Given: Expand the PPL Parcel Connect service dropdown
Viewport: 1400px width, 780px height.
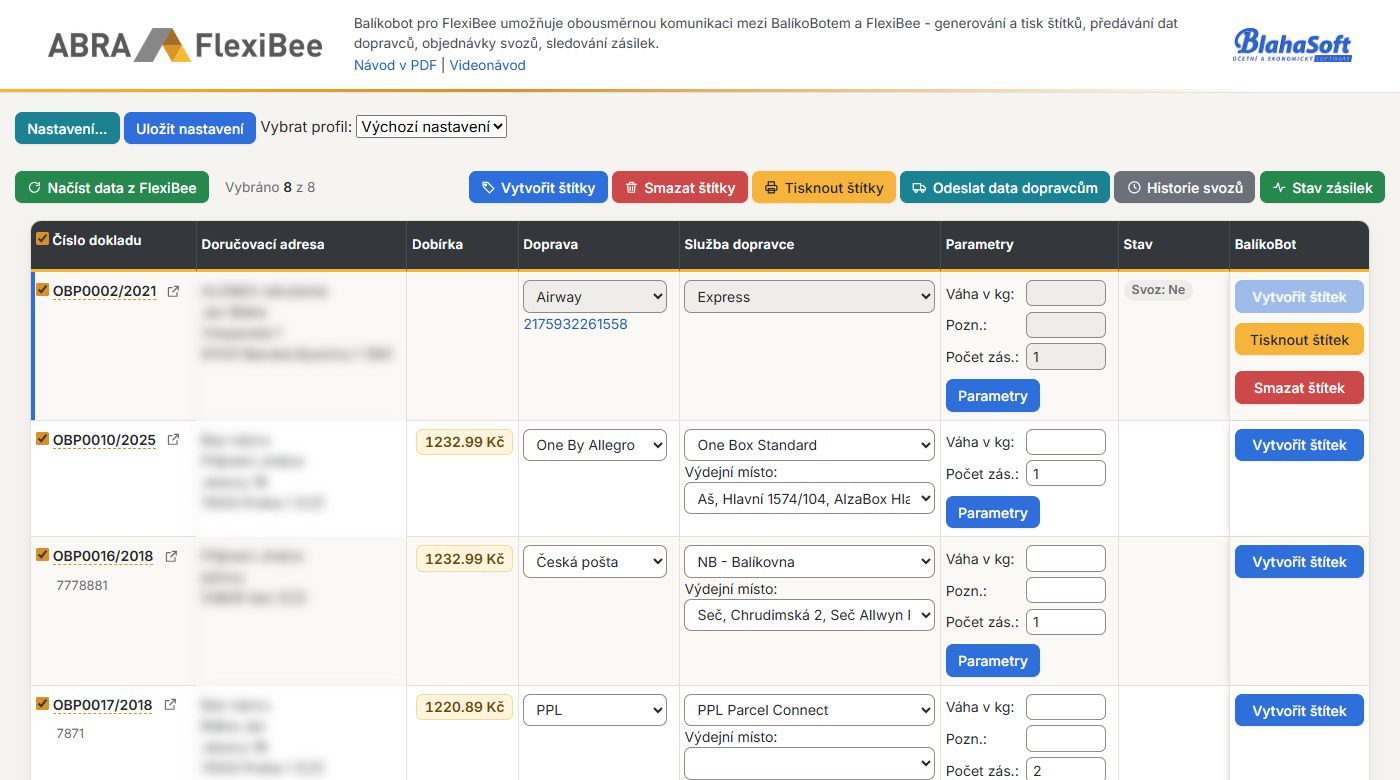Looking at the screenshot, I should click(x=809, y=710).
